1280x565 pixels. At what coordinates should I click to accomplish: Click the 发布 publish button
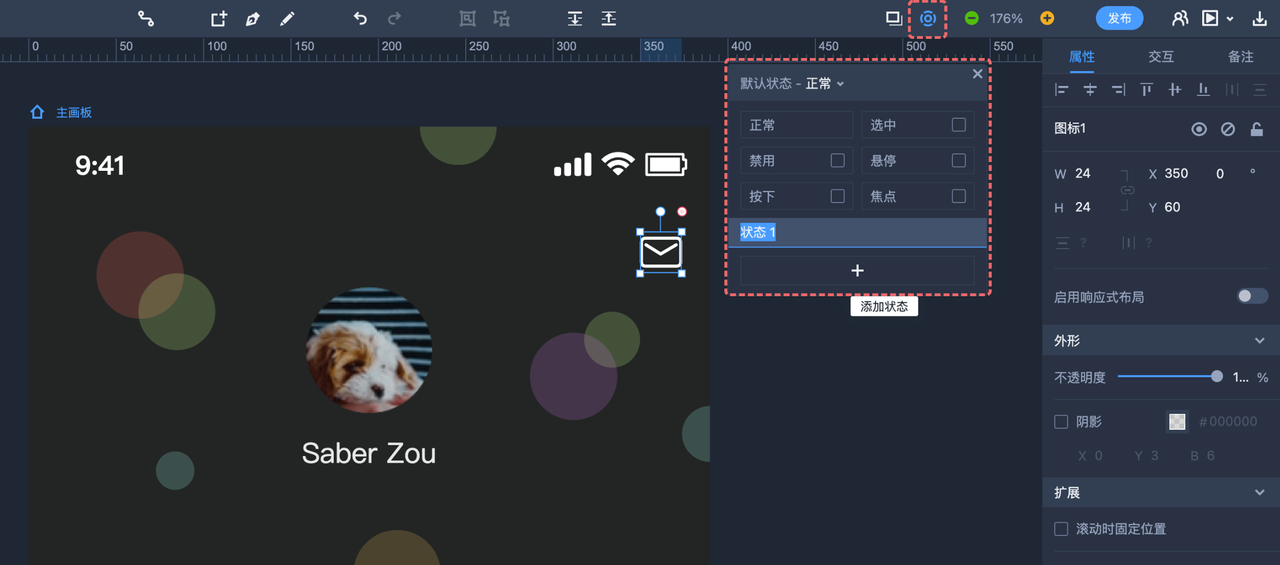point(1120,18)
